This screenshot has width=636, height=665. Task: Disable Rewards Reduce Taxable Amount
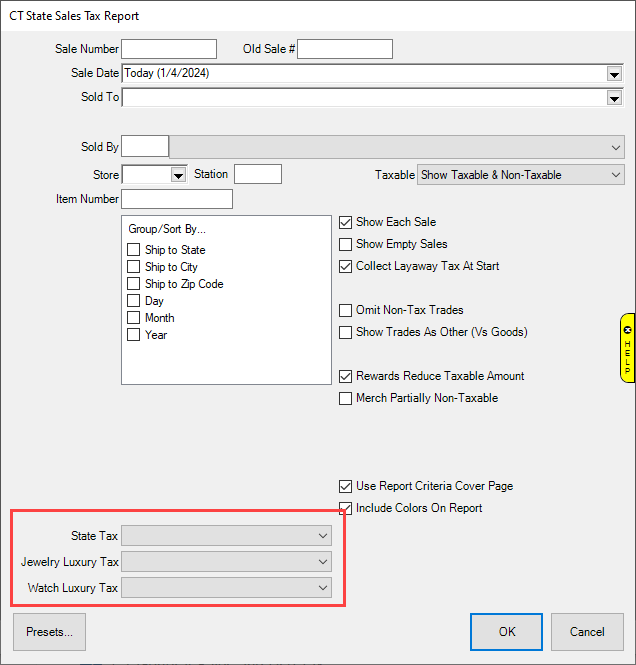pyautogui.click(x=346, y=376)
